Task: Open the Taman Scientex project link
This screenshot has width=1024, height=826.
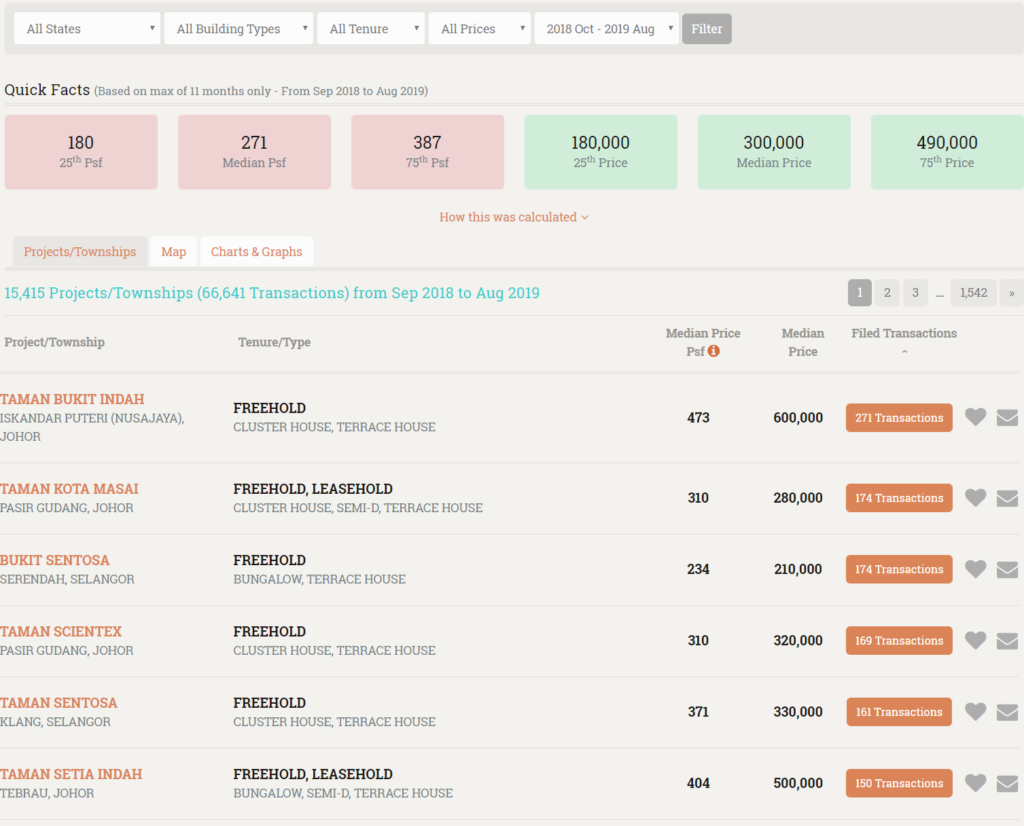Action: 61,632
